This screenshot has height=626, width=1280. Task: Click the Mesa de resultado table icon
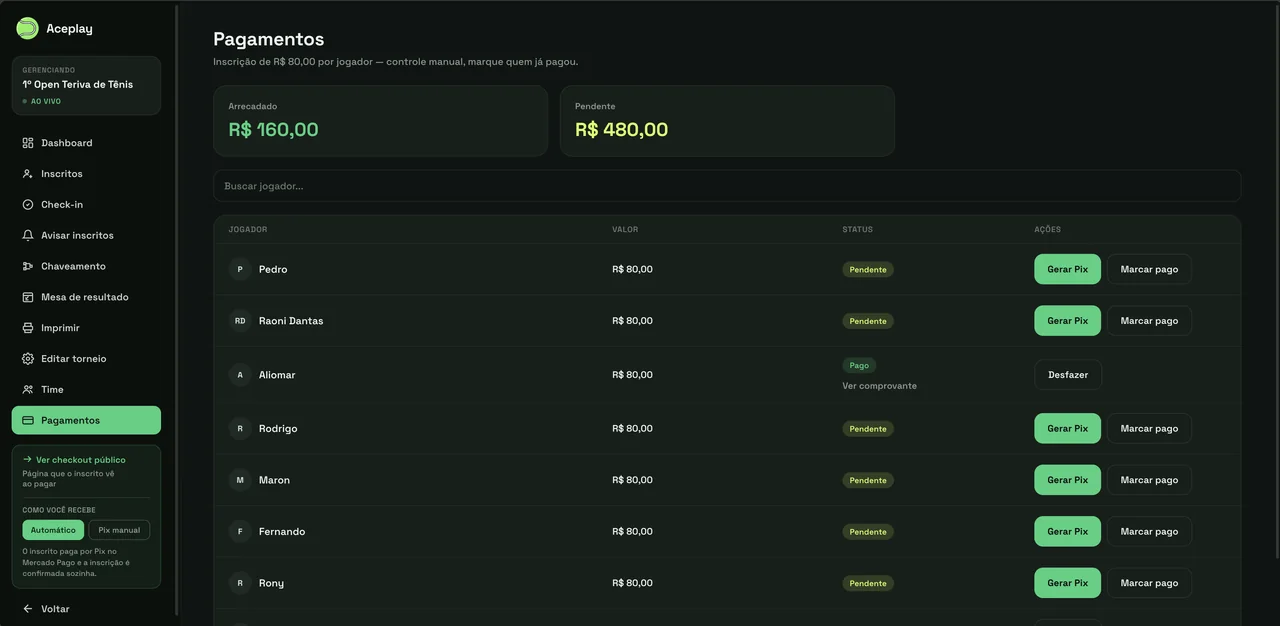(28, 297)
